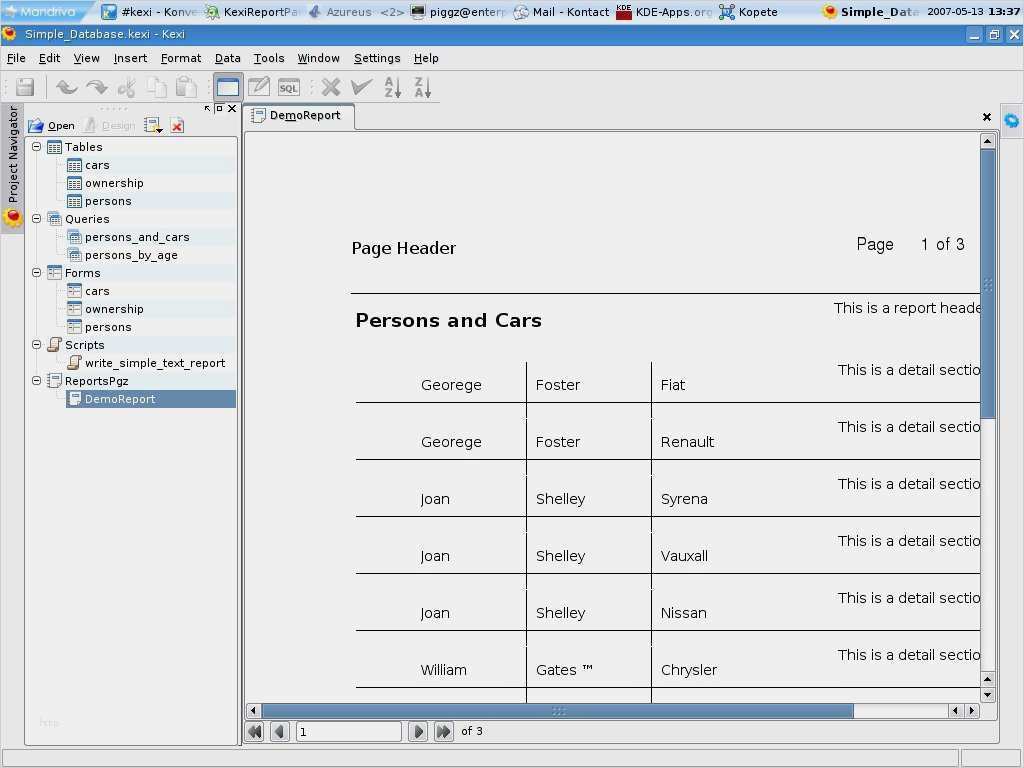Click the save record checkmark icon
The height and width of the screenshot is (768, 1024).
[x=362, y=87]
